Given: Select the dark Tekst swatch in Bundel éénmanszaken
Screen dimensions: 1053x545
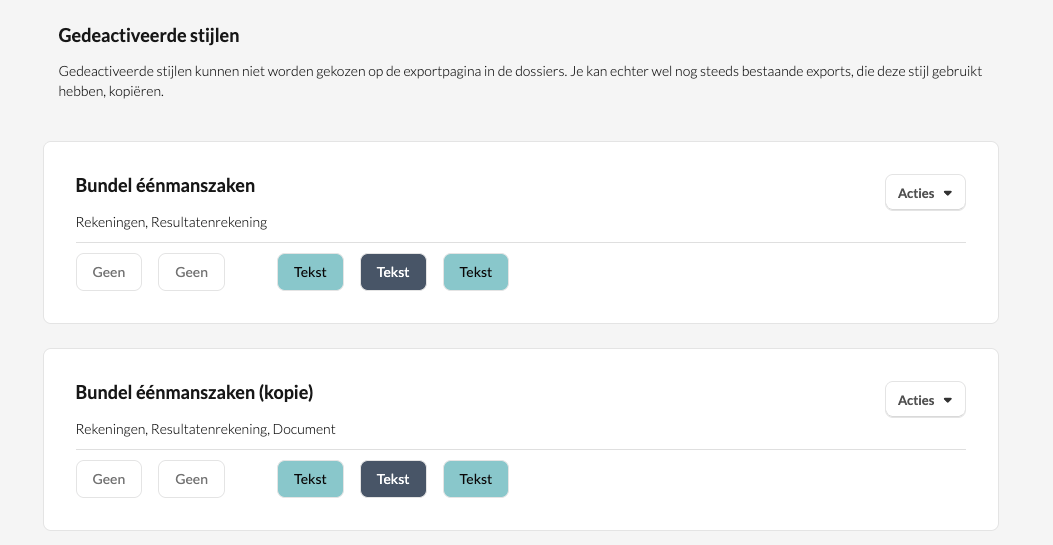Looking at the screenshot, I should click(x=393, y=272).
